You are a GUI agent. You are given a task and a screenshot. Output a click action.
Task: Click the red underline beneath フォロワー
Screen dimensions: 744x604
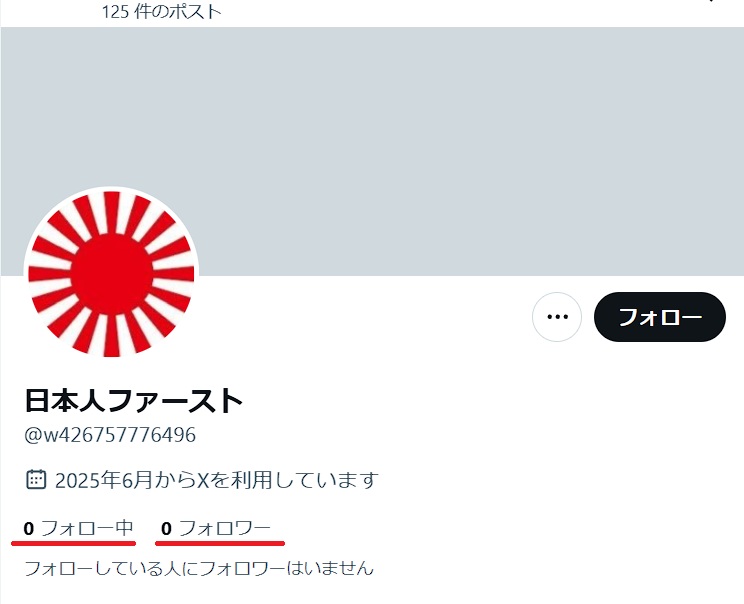pyautogui.click(x=220, y=543)
